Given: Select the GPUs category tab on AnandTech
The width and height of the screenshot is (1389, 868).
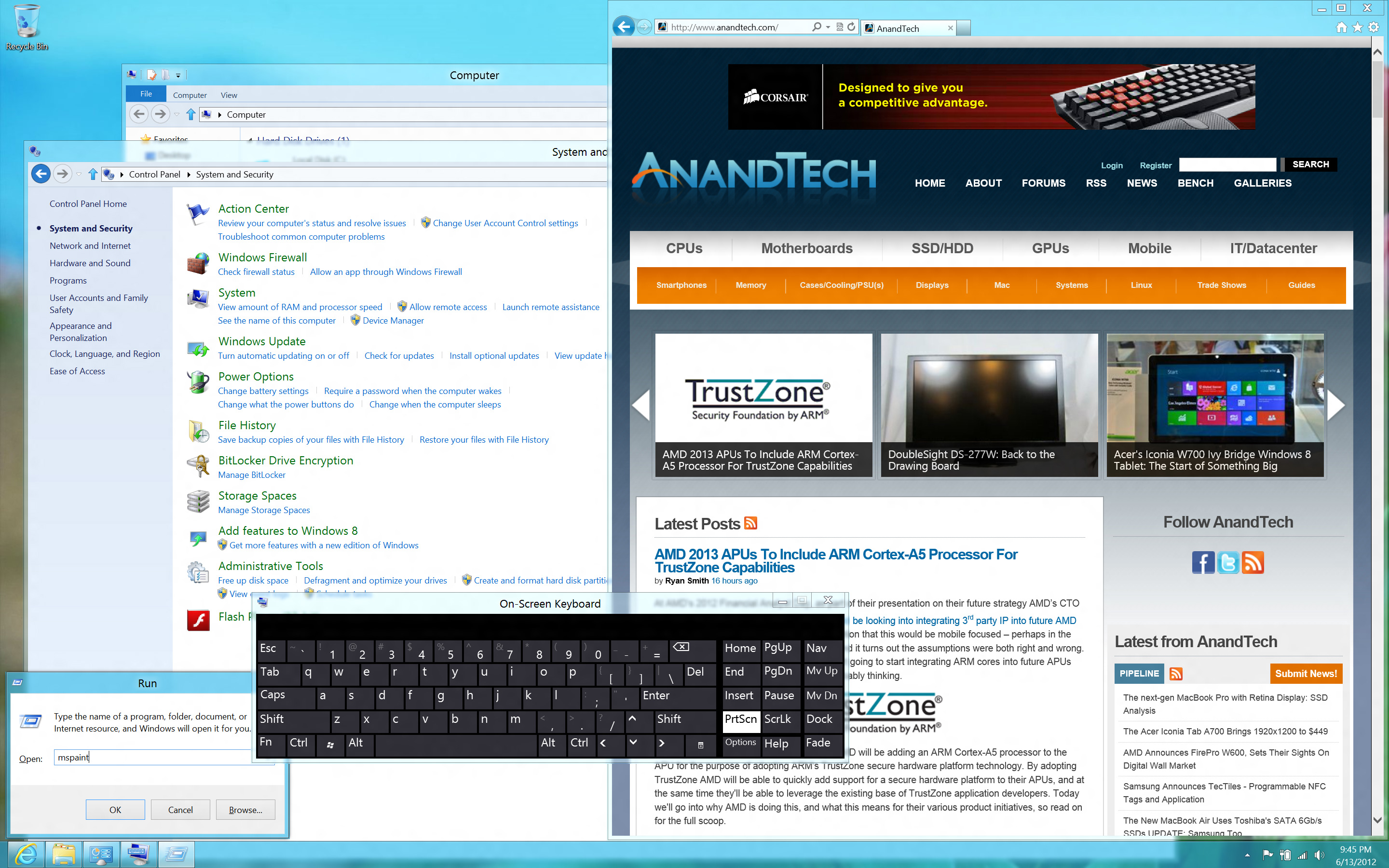Looking at the screenshot, I should 1050,248.
